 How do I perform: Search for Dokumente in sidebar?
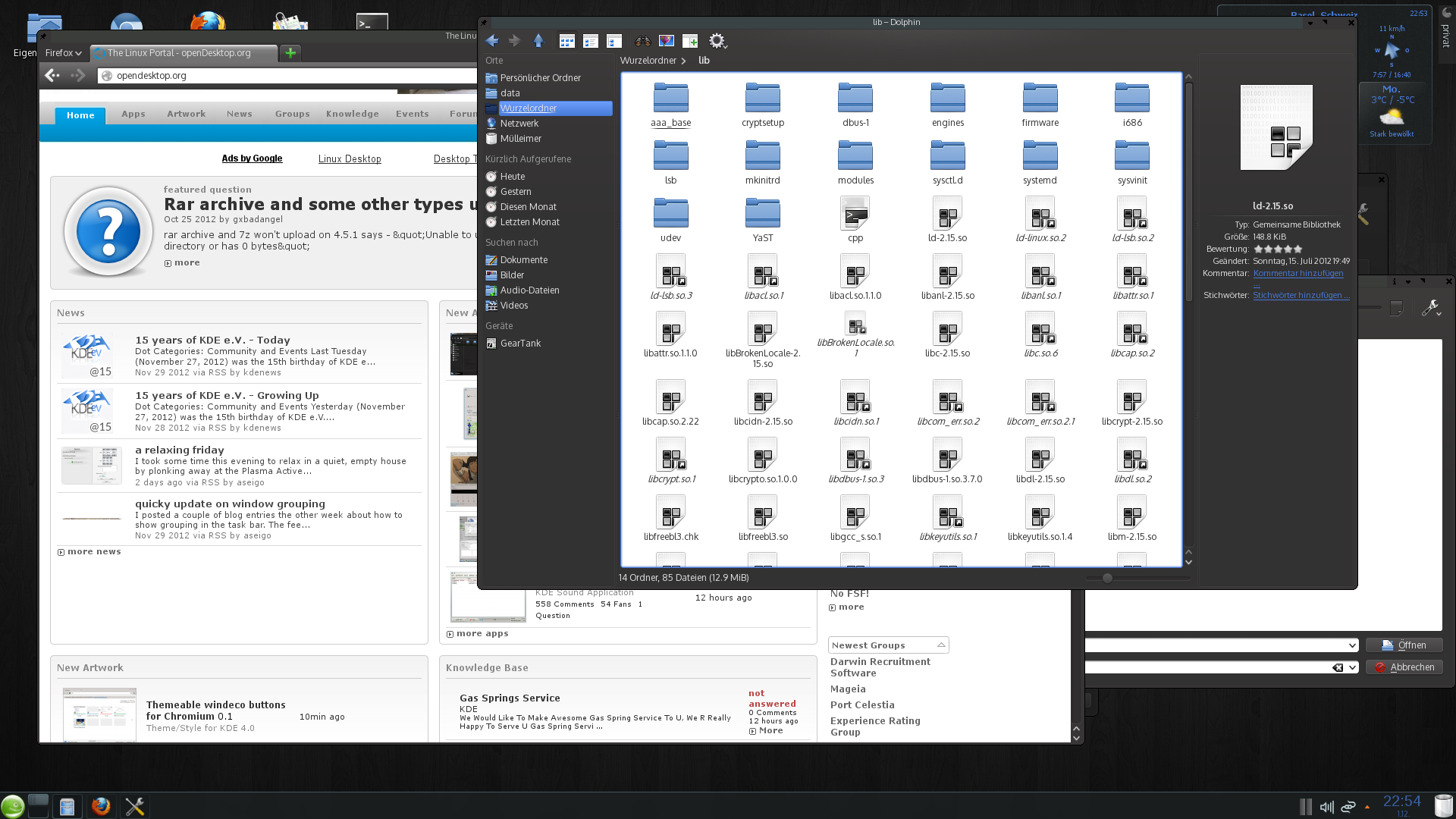(x=523, y=260)
